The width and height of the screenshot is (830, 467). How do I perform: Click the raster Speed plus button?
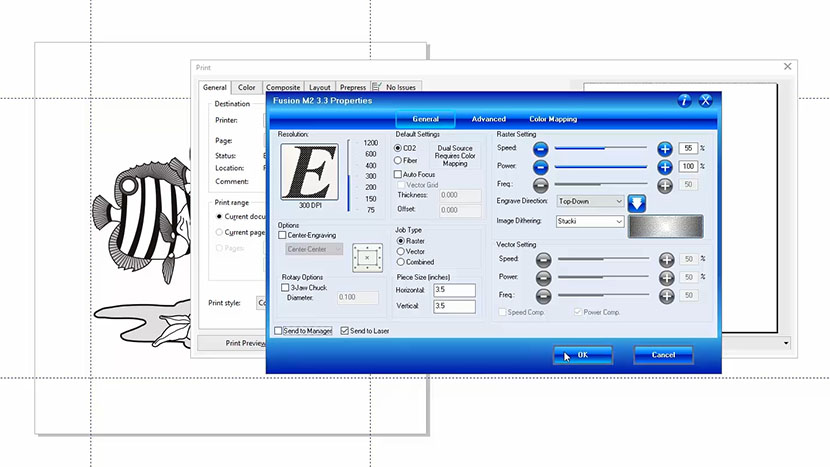click(x=665, y=148)
